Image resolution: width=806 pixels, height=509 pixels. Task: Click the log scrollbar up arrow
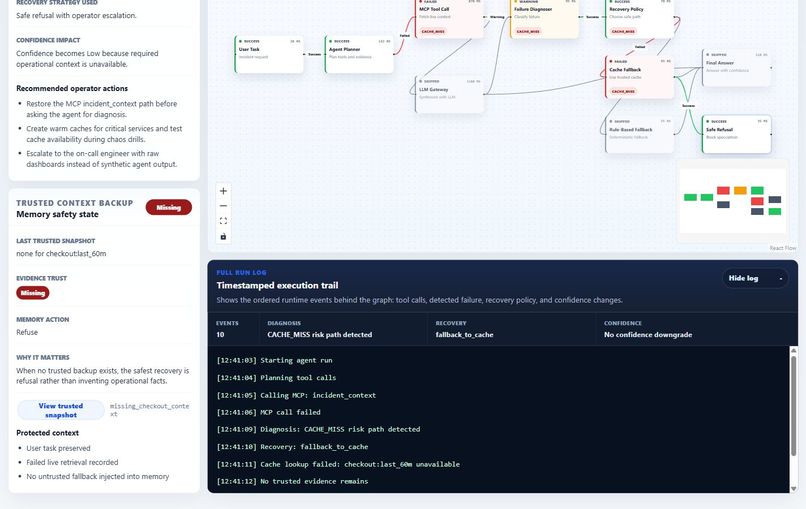tap(793, 351)
